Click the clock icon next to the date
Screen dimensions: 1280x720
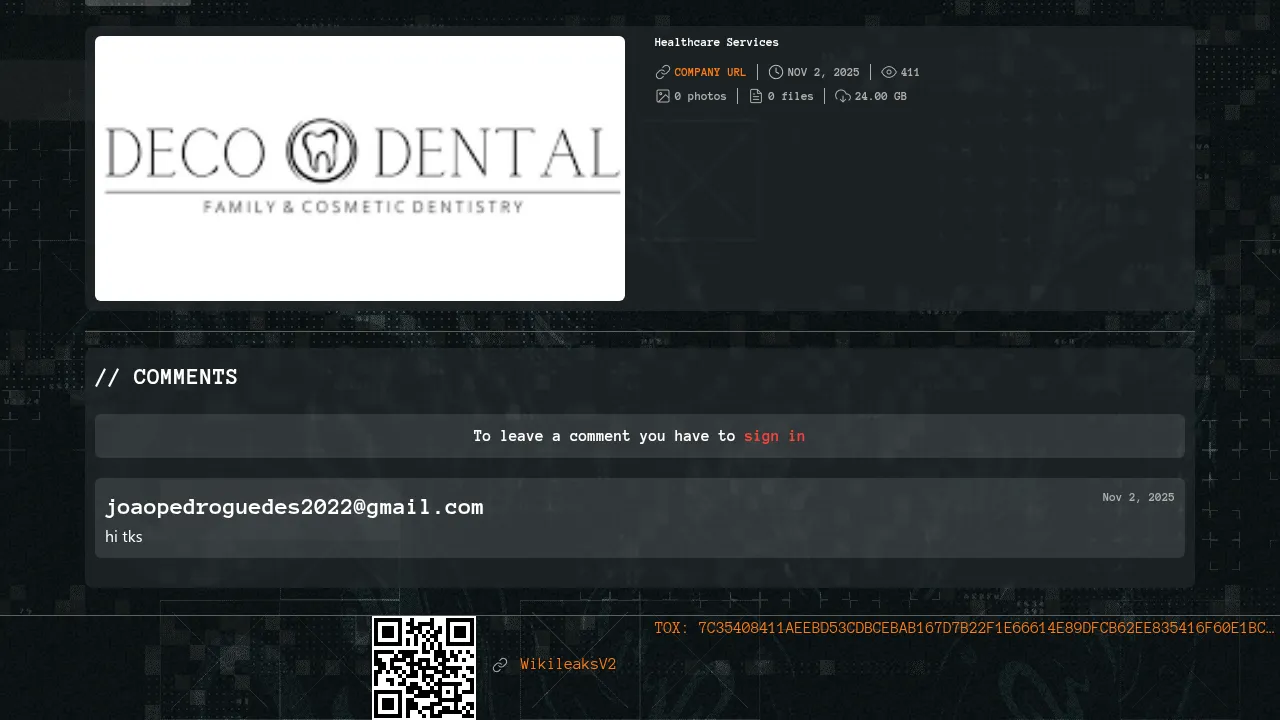775,72
